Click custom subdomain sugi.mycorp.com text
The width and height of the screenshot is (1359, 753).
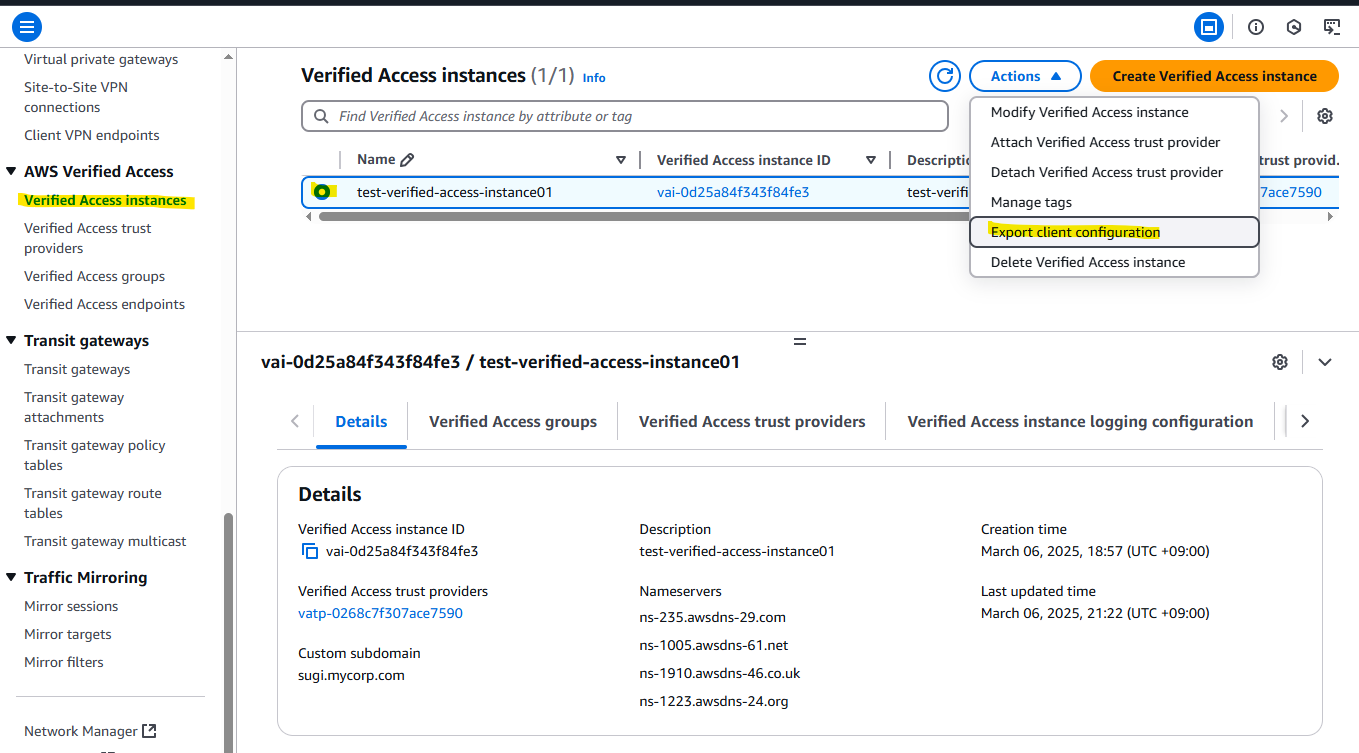[351, 675]
